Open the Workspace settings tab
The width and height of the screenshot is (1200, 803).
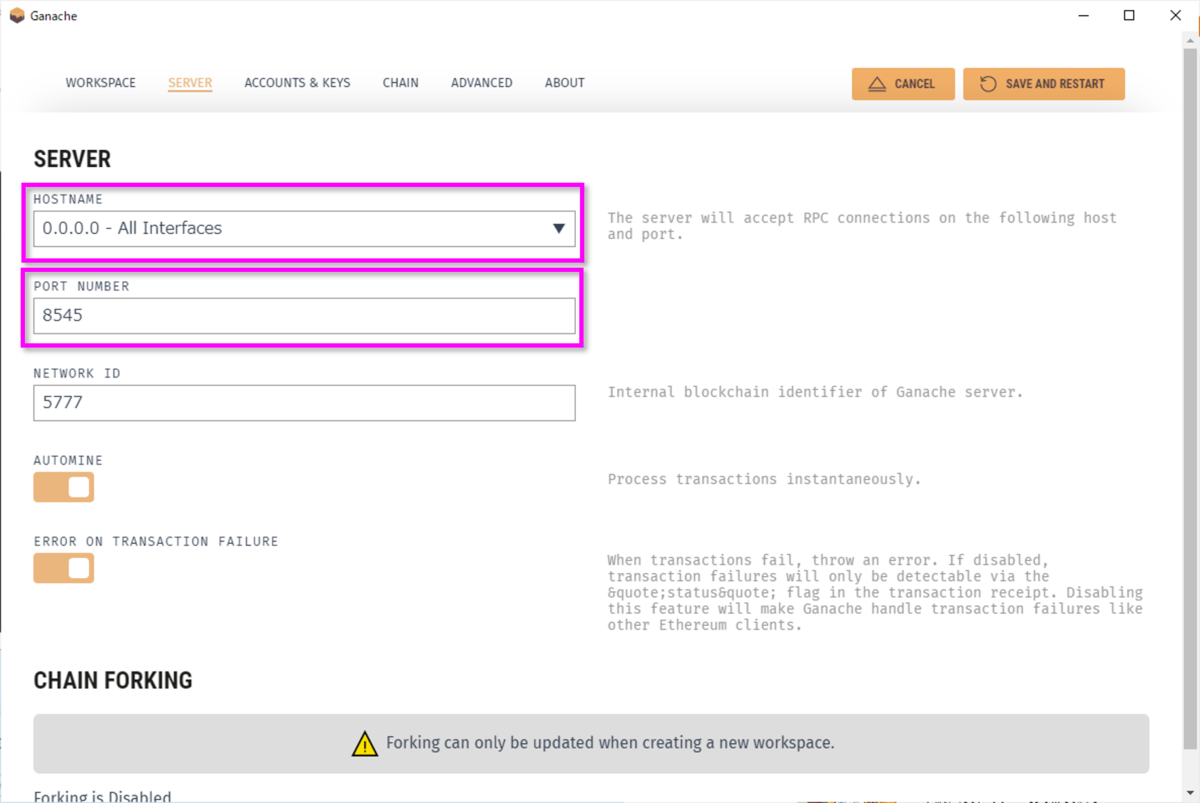point(100,83)
